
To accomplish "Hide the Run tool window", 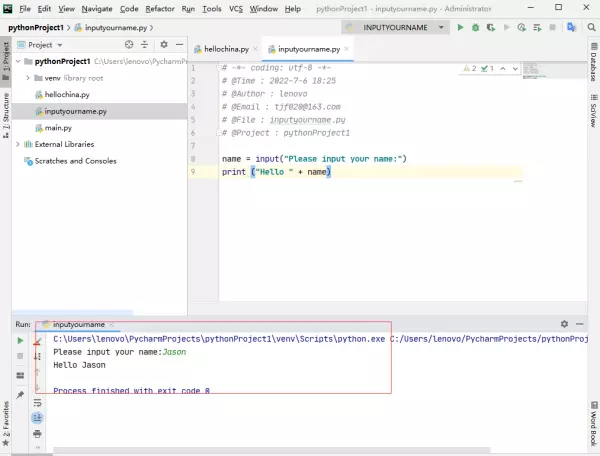I will point(580,324).
